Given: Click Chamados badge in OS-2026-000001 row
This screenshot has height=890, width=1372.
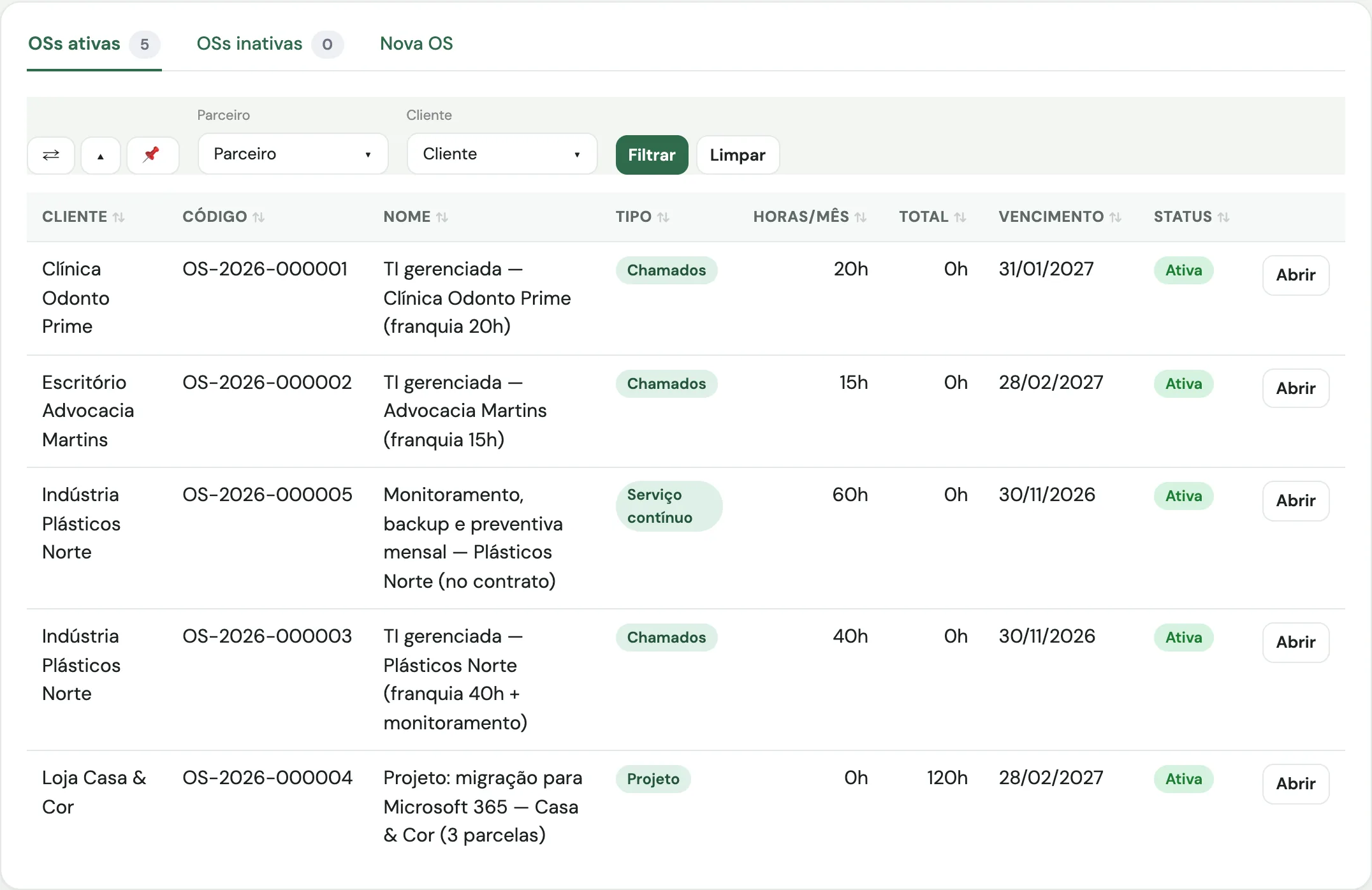Looking at the screenshot, I should [666, 270].
